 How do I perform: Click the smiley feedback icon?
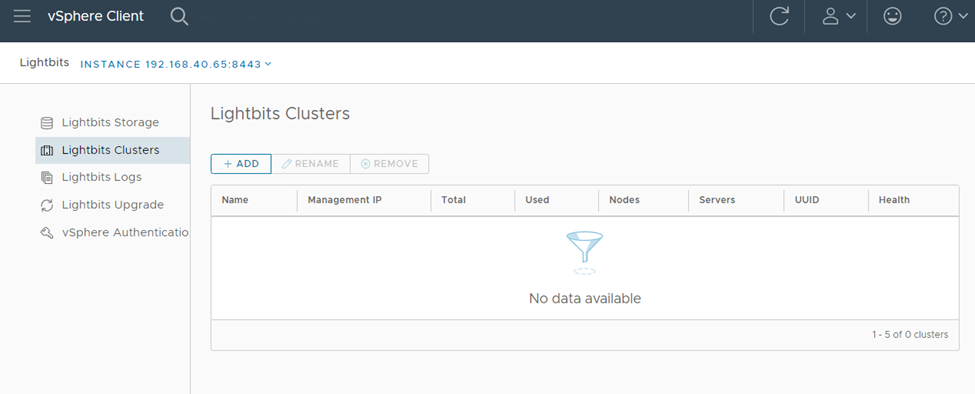click(892, 17)
